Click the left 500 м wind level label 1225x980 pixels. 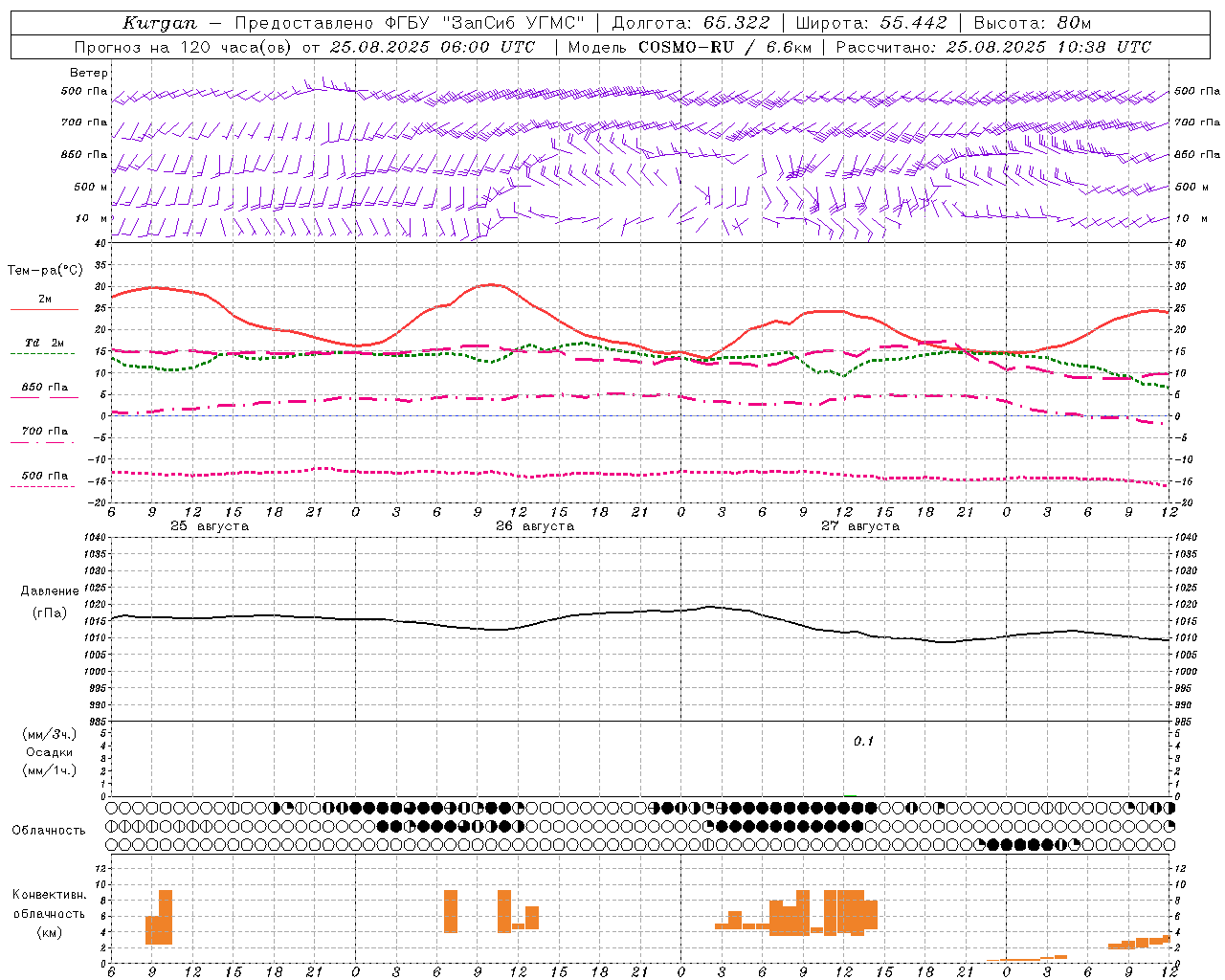point(91,187)
